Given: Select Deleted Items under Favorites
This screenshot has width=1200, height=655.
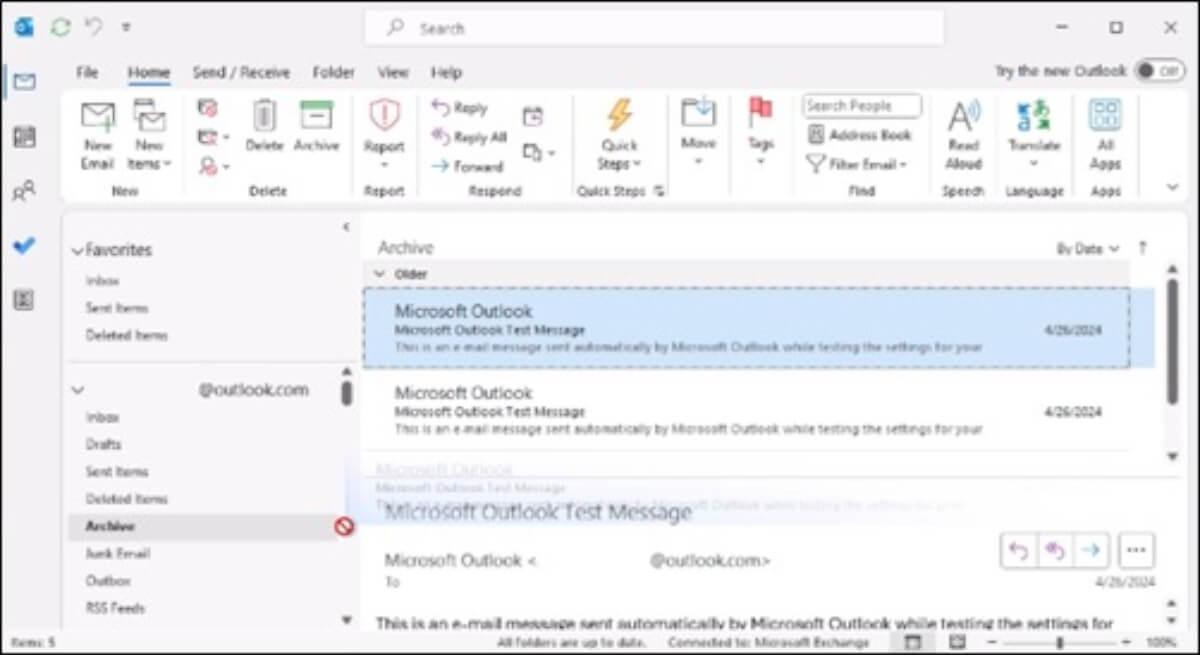Looking at the screenshot, I should click(x=127, y=335).
